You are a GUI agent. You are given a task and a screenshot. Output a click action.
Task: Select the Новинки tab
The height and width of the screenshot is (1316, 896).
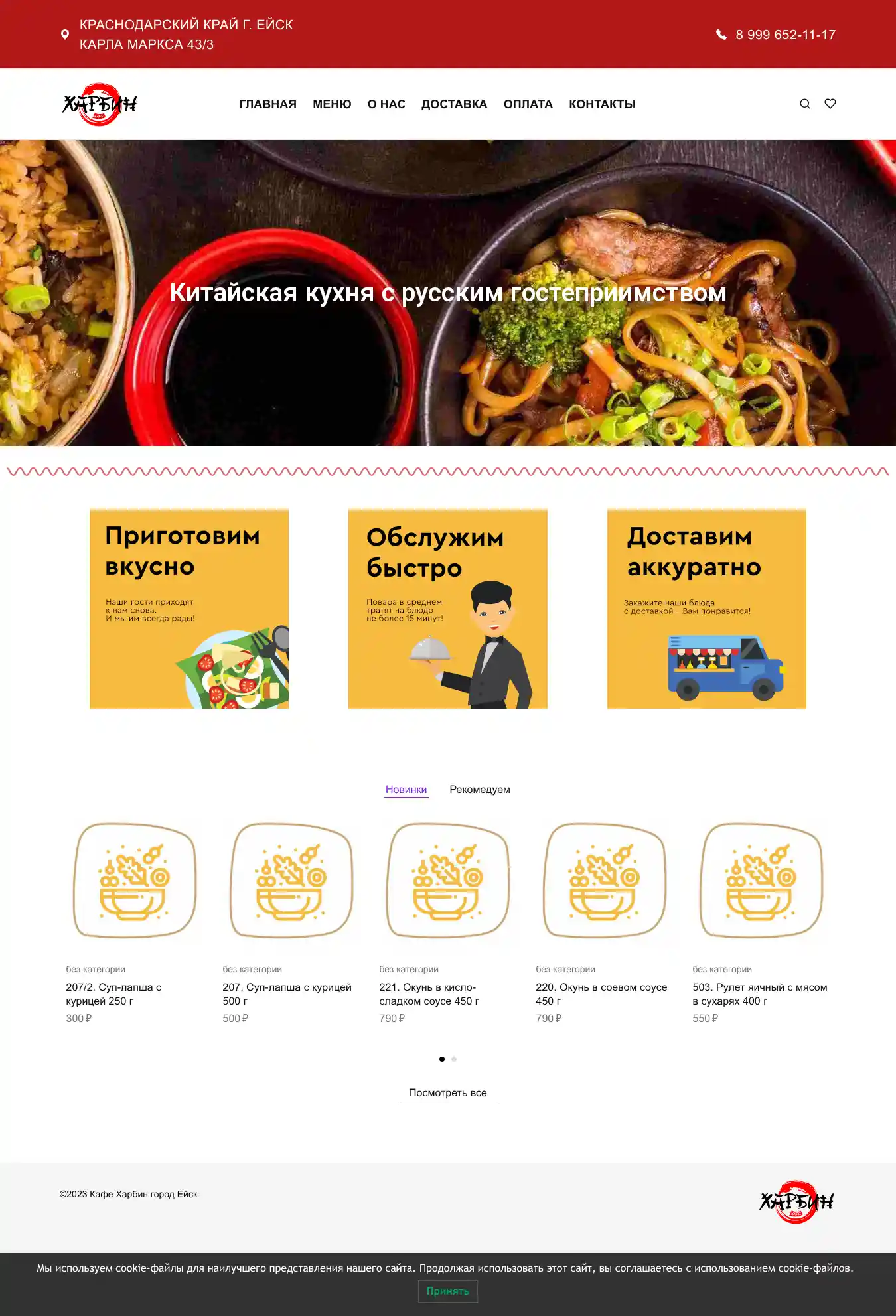point(406,790)
